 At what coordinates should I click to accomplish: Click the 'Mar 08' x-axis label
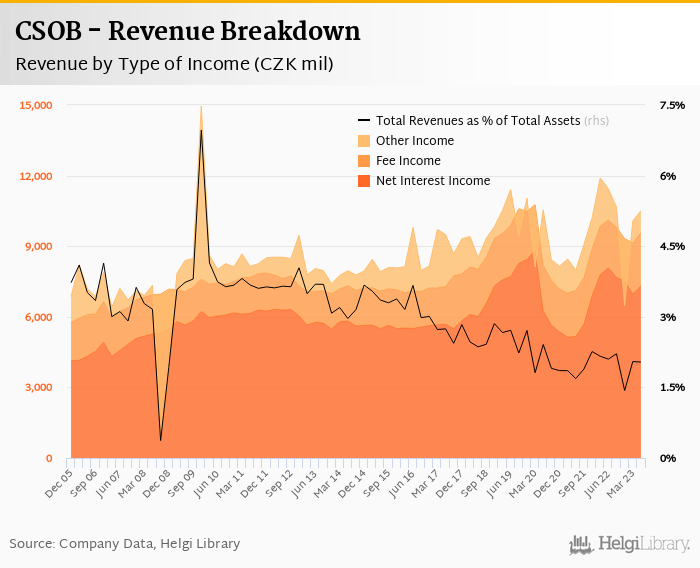pyautogui.click(x=132, y=484)
